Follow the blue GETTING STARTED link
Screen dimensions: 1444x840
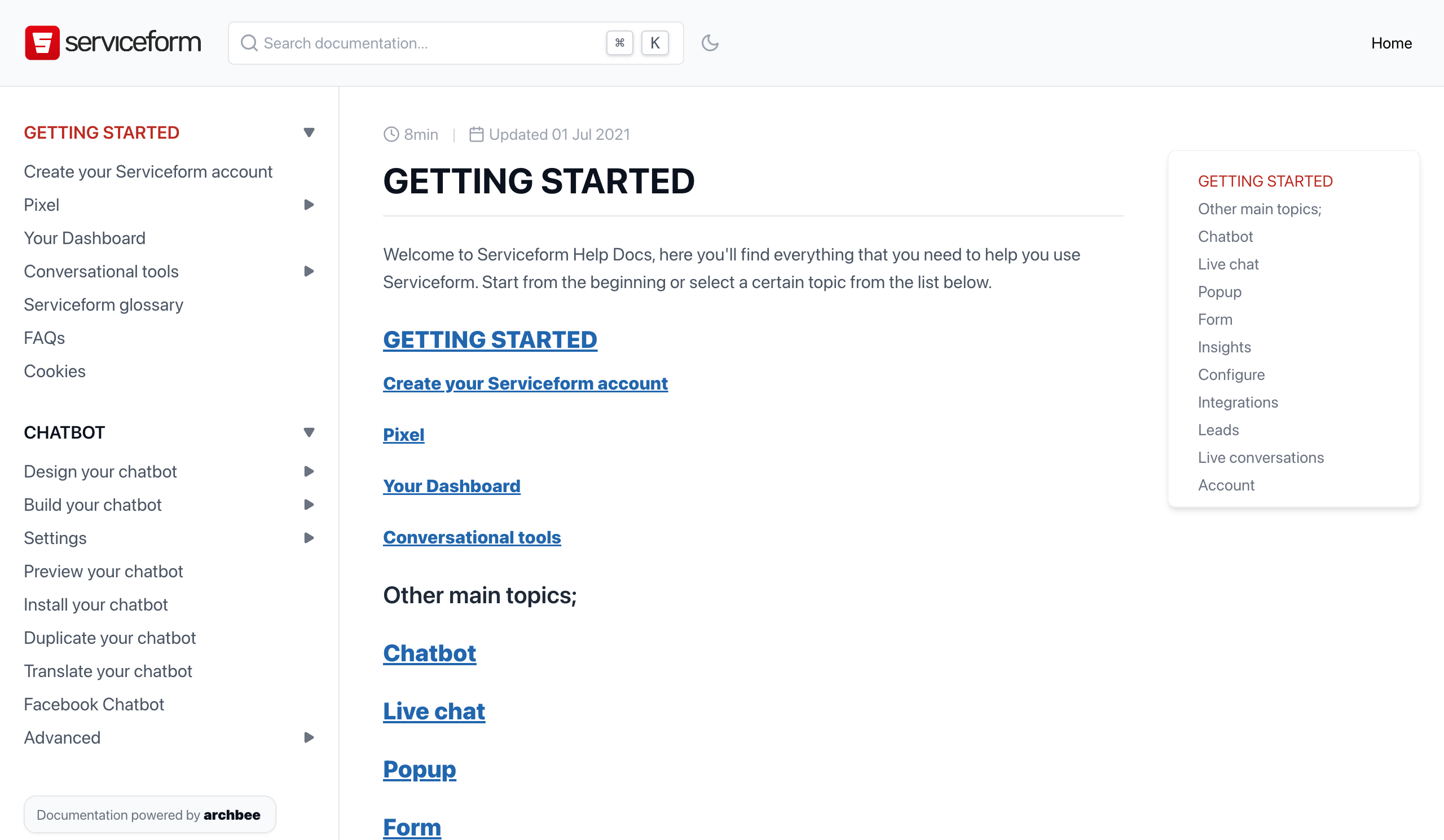click(x=490, y=339)
